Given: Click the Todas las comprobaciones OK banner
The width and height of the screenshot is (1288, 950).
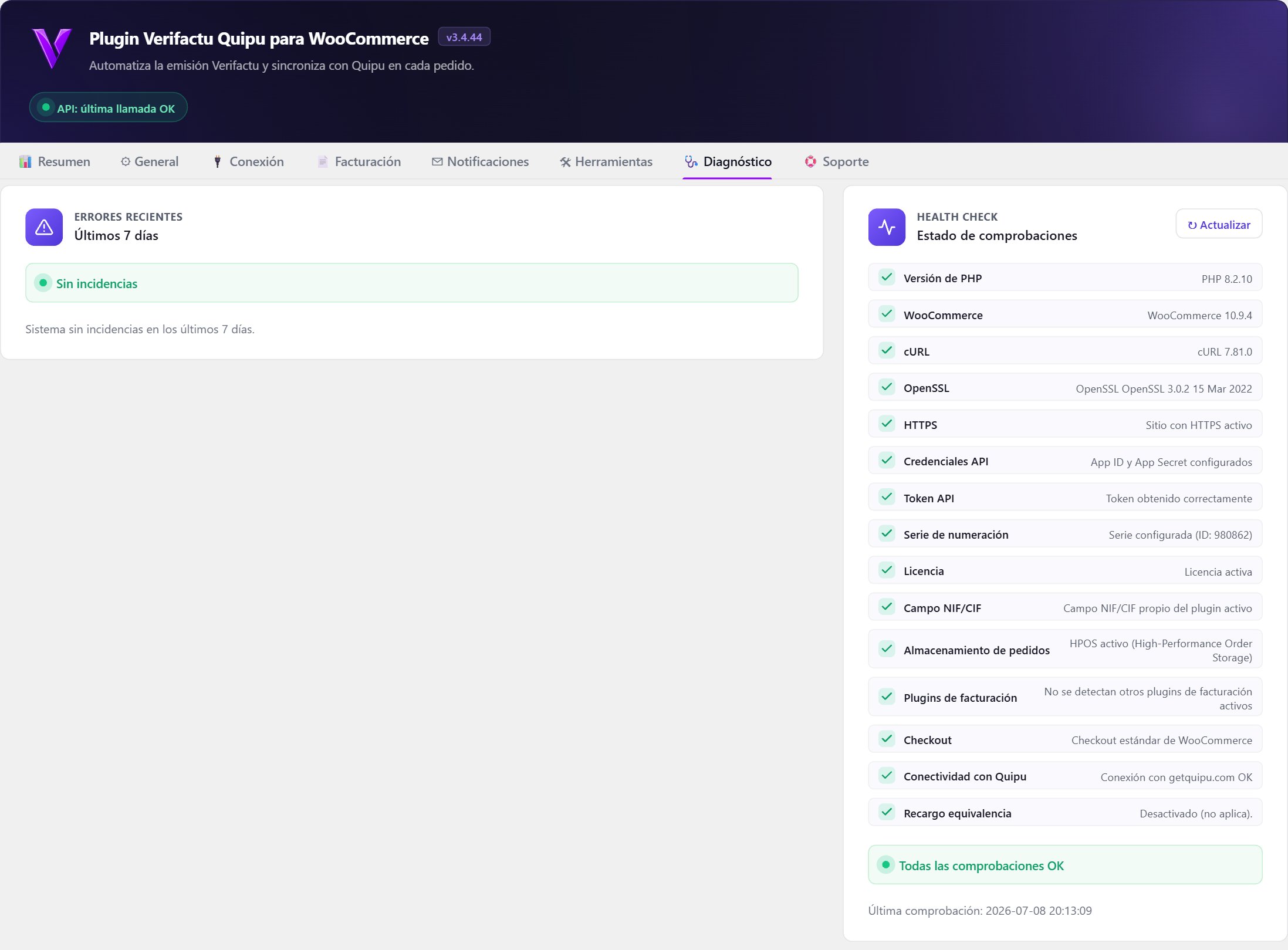Looking at the screenshot, I should [x=1065, y=865].
